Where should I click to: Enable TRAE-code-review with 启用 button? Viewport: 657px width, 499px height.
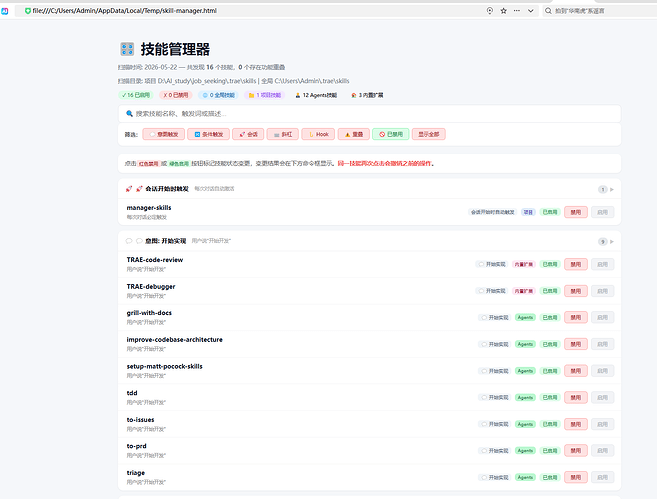click(x=603, y=264)
